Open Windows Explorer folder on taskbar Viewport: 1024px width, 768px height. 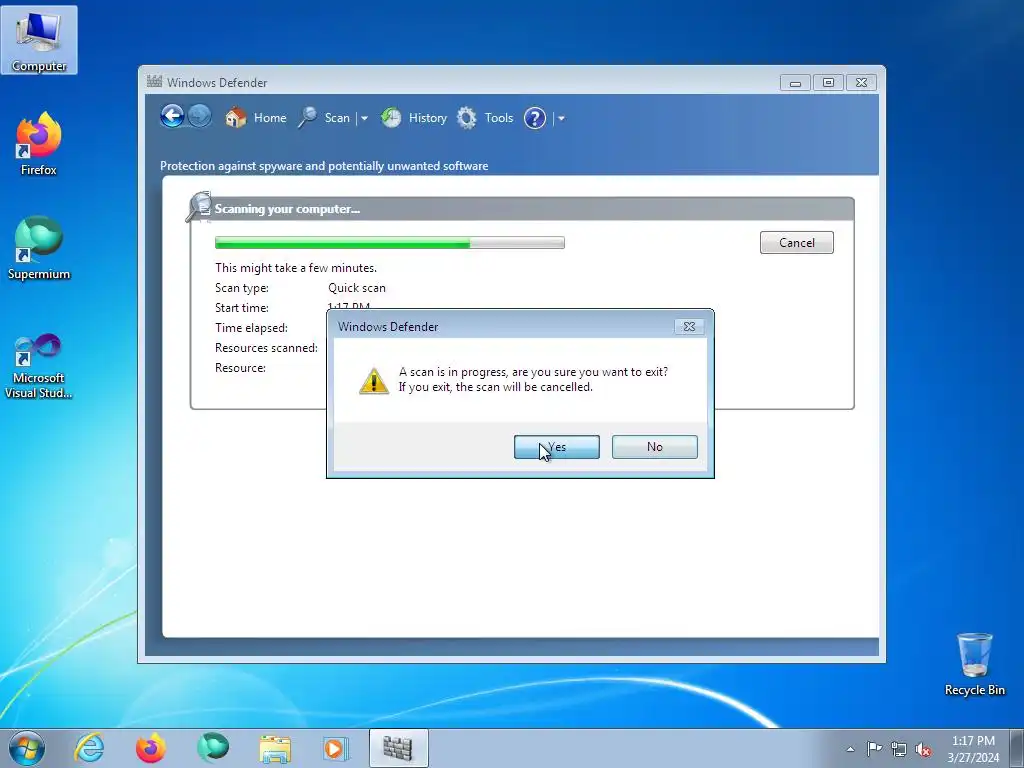pyautogui.click(x=275, y=748)
